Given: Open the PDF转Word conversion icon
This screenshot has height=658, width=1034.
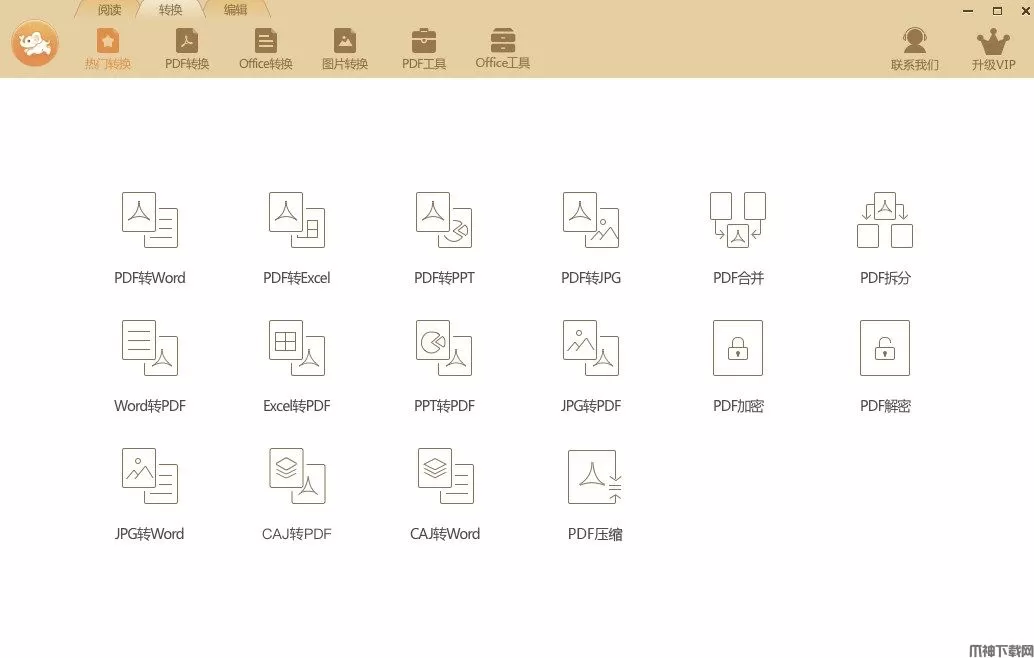Looking at the screenshot, I should 150,220.
